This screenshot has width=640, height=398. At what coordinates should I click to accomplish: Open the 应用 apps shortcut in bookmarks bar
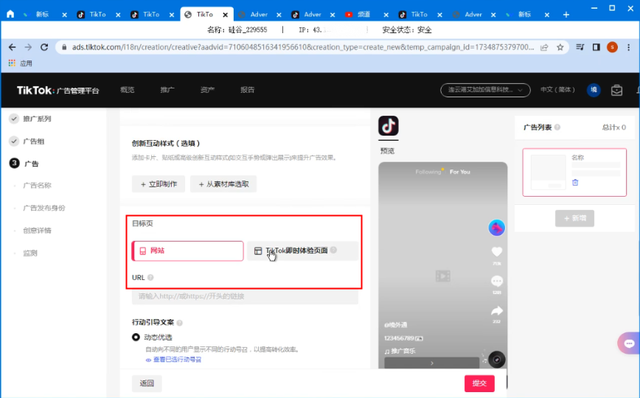(x=20, y=63)
